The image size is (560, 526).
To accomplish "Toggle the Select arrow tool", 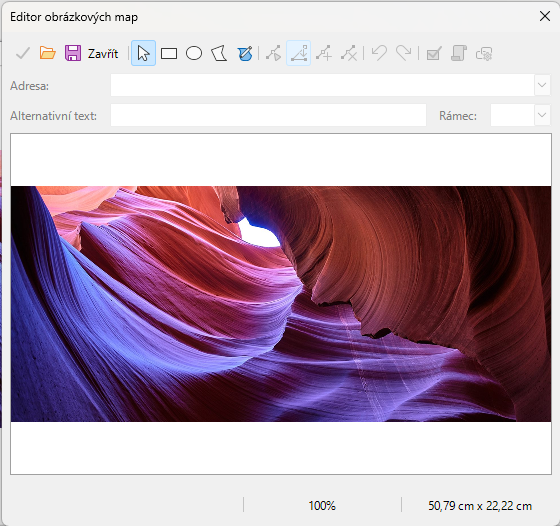I will (x=143, y=53).
